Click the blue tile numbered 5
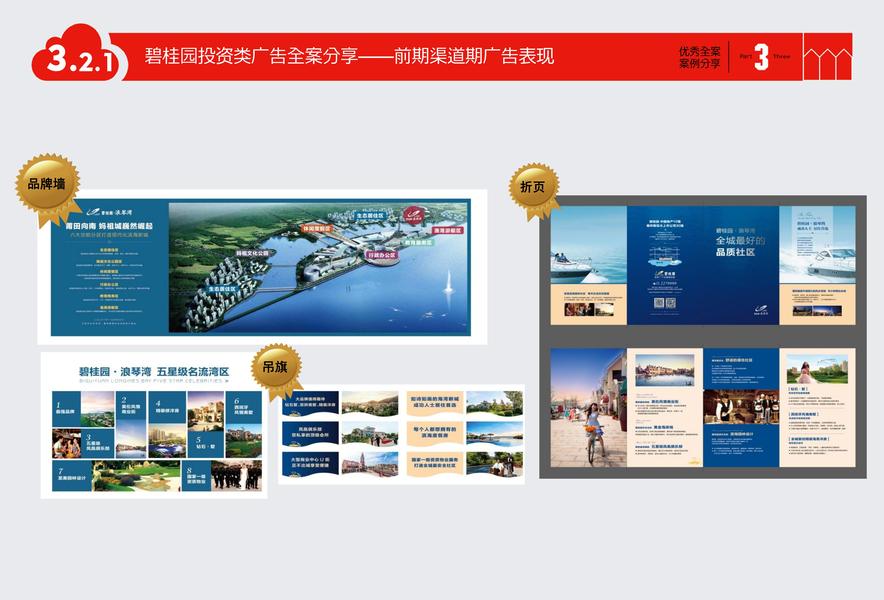The image size is (884, 600). (206, 443)
